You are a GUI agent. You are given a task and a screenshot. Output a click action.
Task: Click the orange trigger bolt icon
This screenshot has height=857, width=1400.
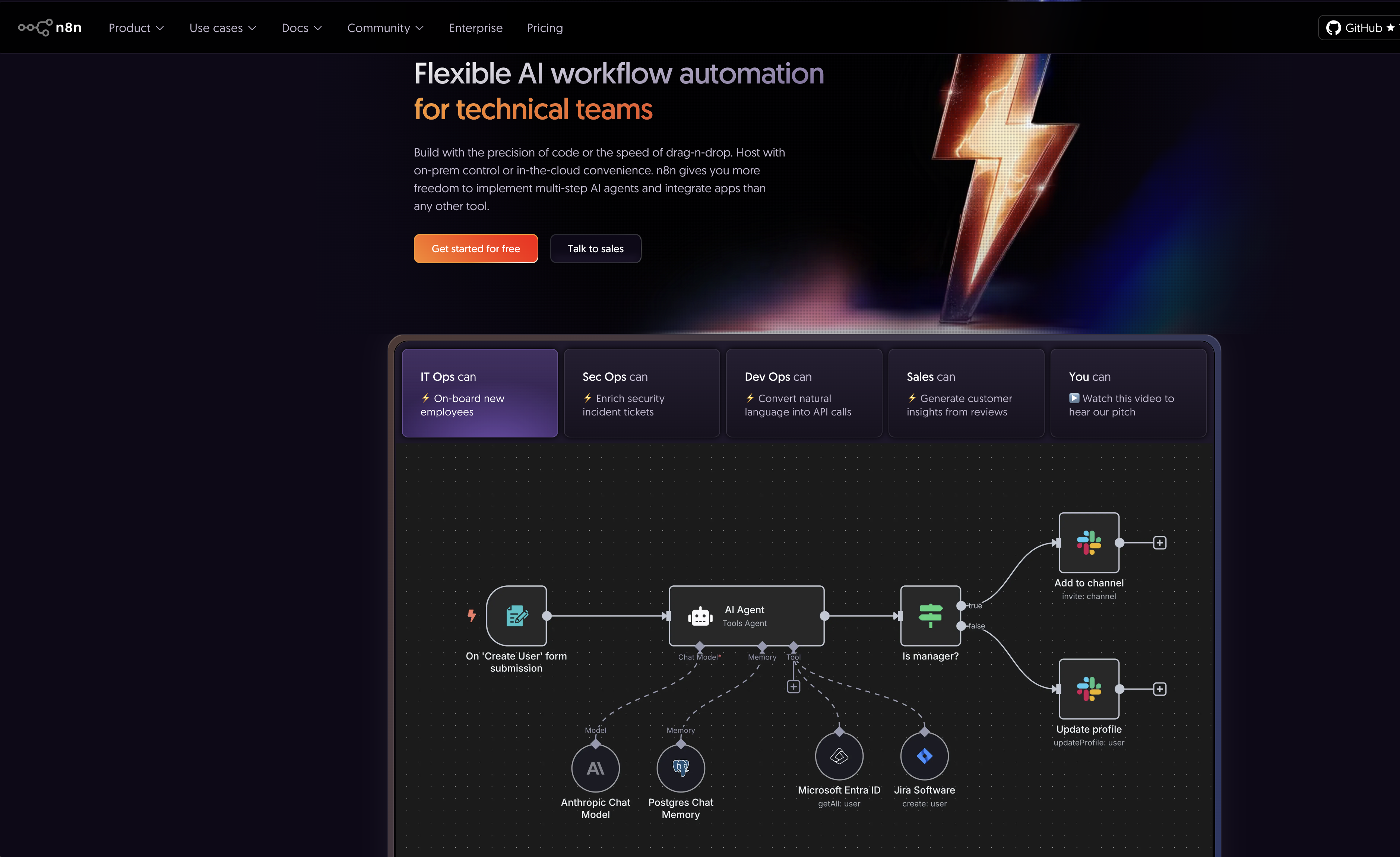[472, 616]
